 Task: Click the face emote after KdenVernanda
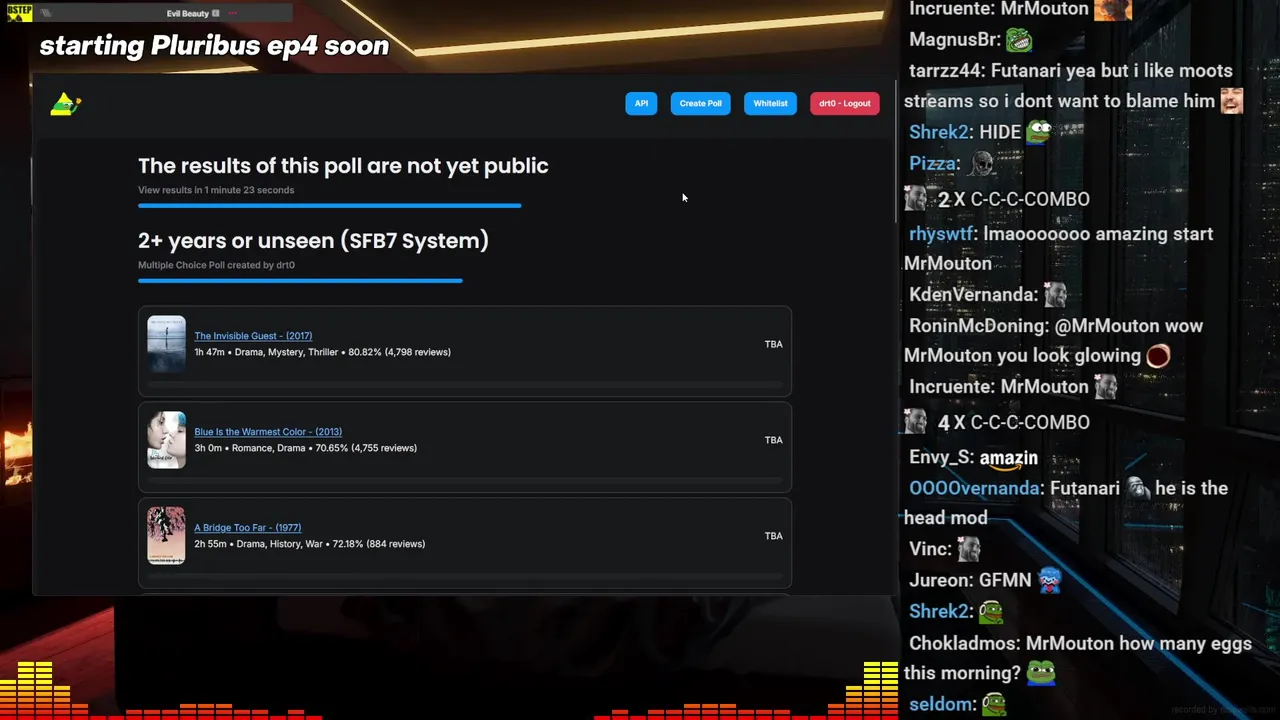1056,294
